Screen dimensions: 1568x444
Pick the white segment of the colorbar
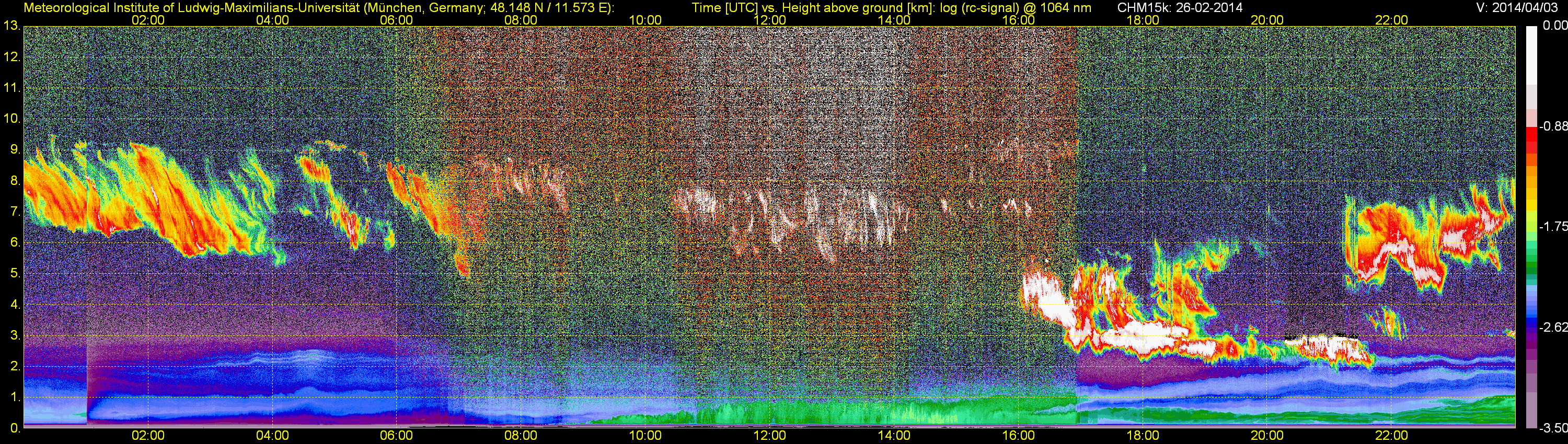(x=1531, y=55)
